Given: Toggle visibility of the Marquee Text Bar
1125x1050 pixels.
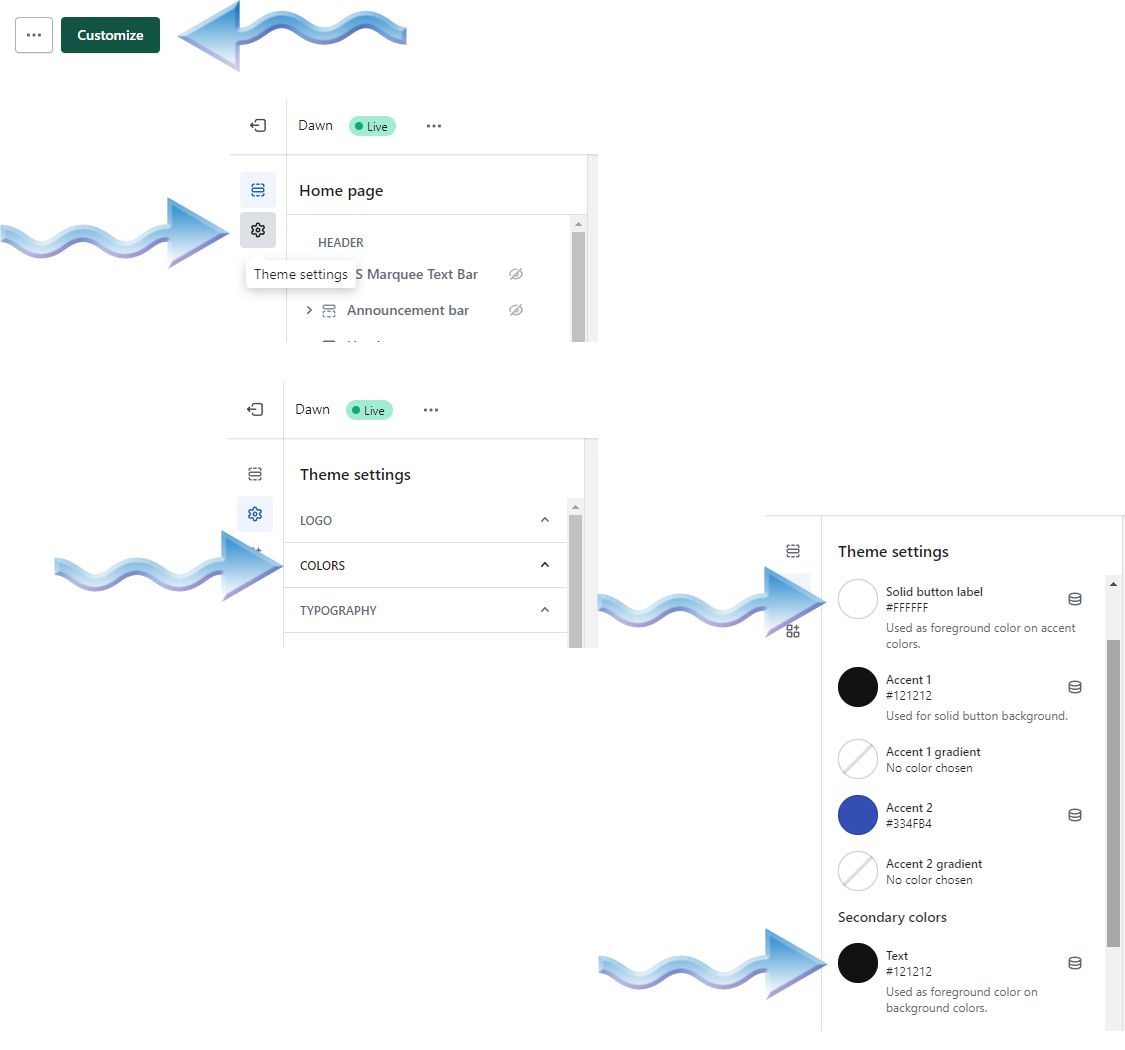Looking at the screenshot, I should (x=516, y=274).
